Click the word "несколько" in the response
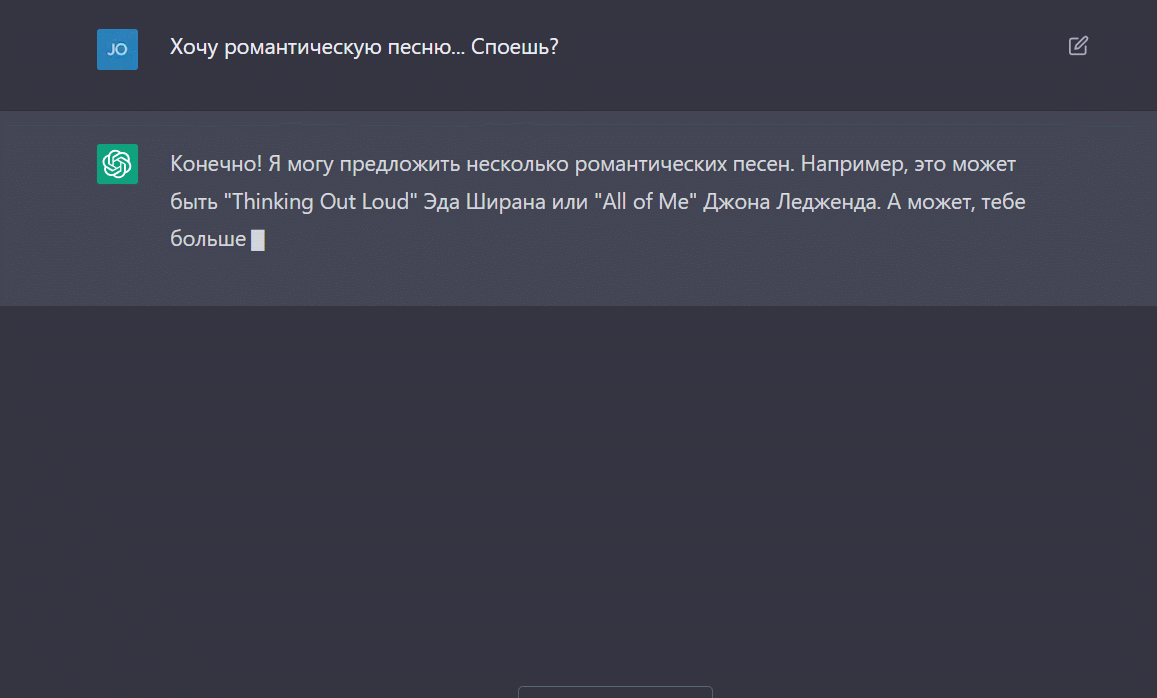 (510, 164)
